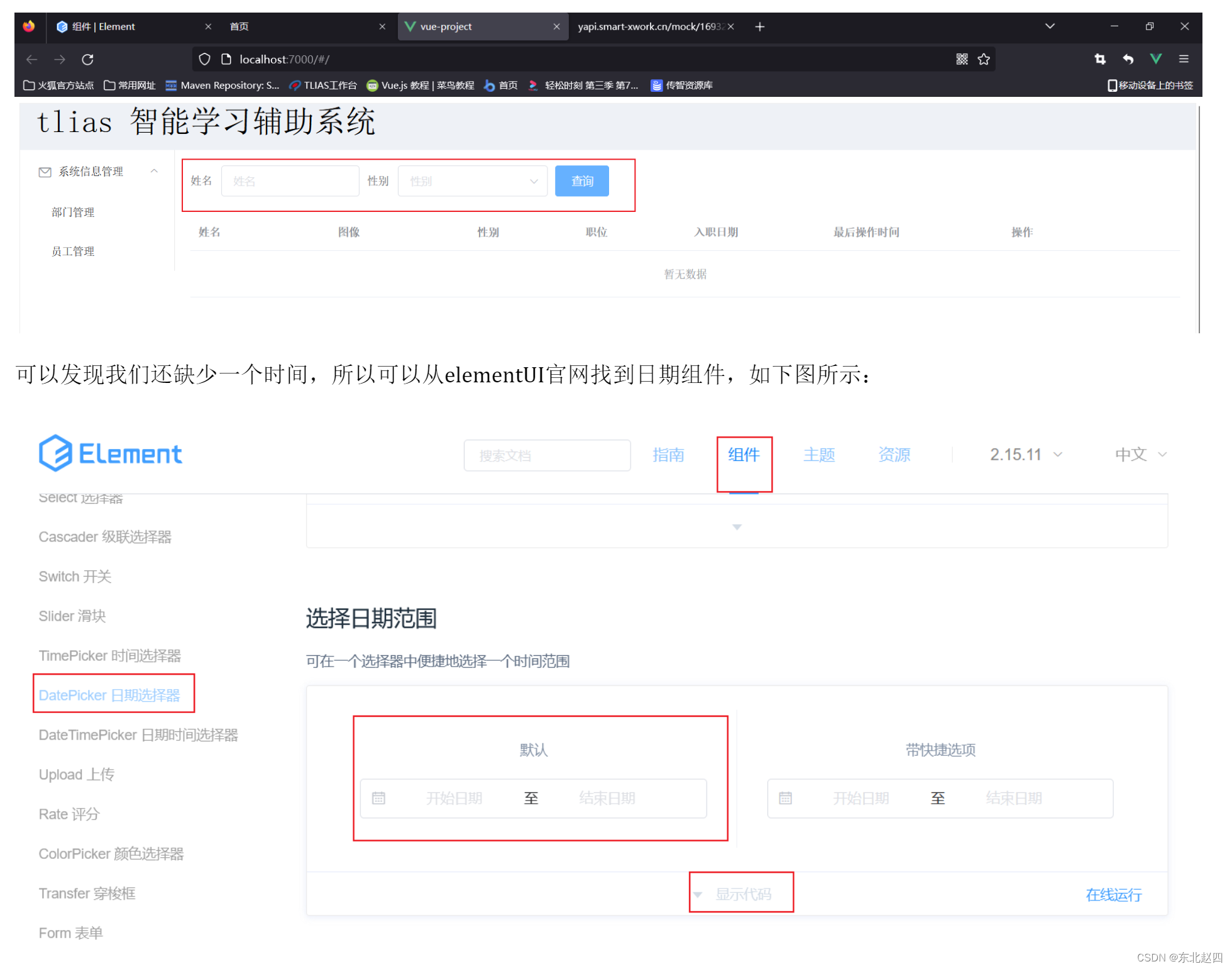Click the Element logo
The image size is (1232, 969).
(x=111, y=453)
